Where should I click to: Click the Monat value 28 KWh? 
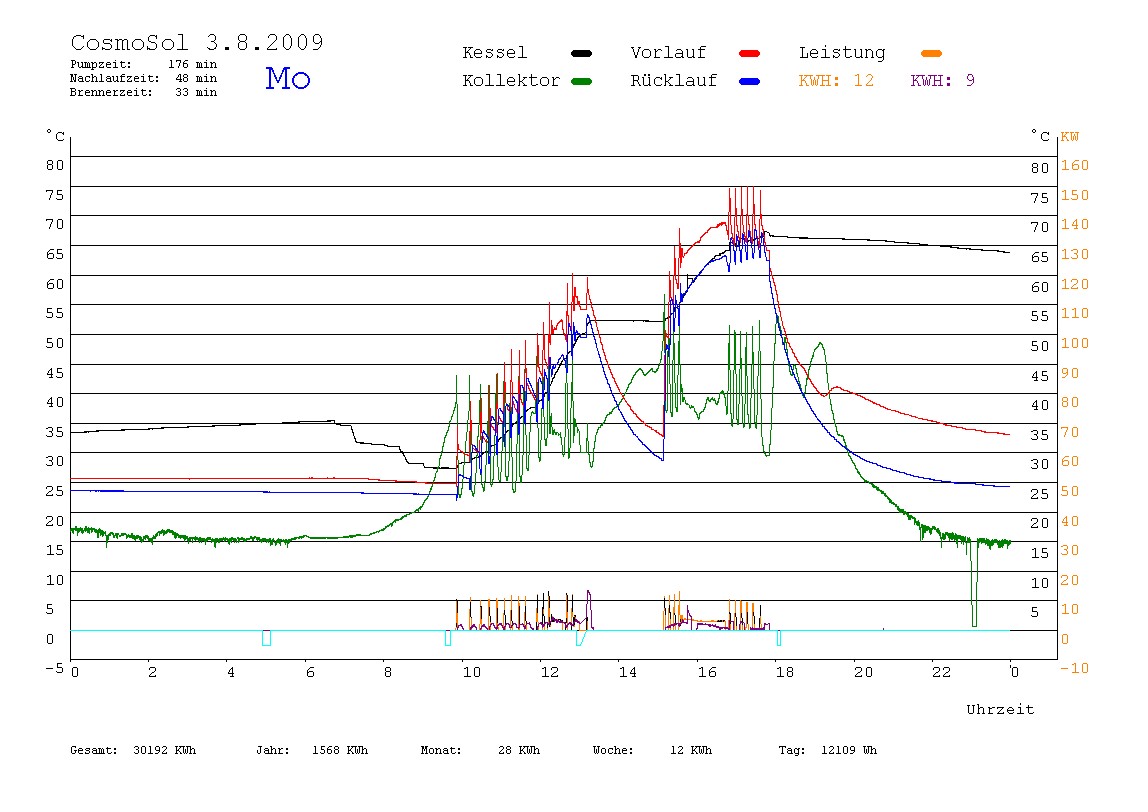pos(519,750)
